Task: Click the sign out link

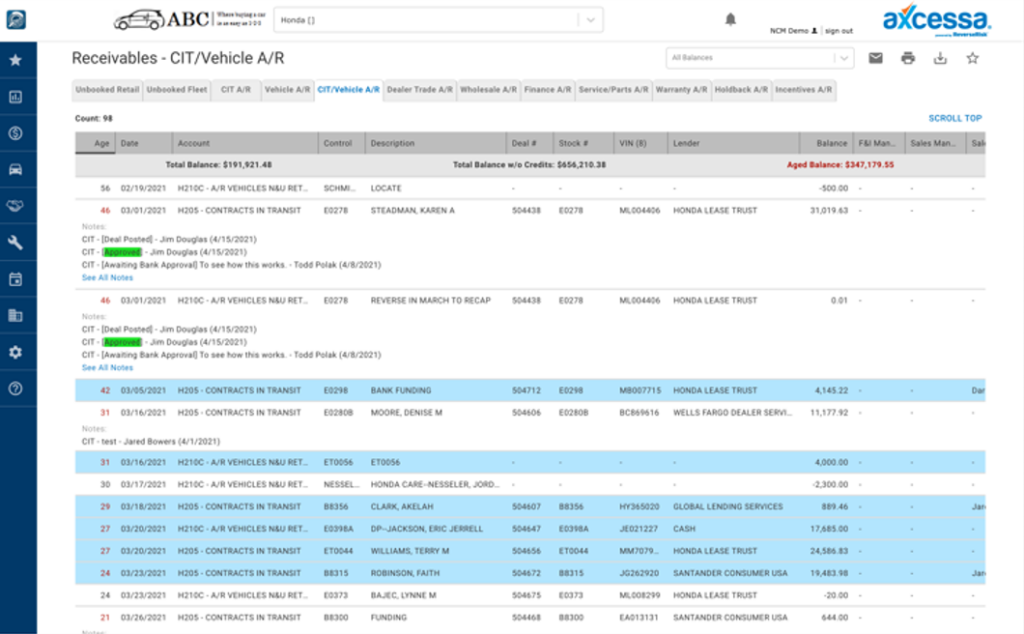Action: (839, 31)
